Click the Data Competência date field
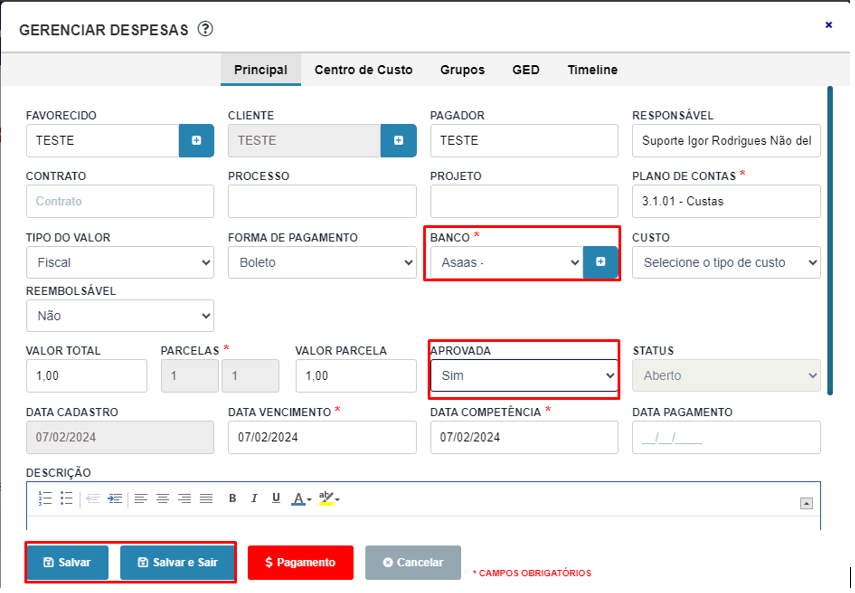The image size is (855, 593). pyautogui.click(x=525, y=437)
